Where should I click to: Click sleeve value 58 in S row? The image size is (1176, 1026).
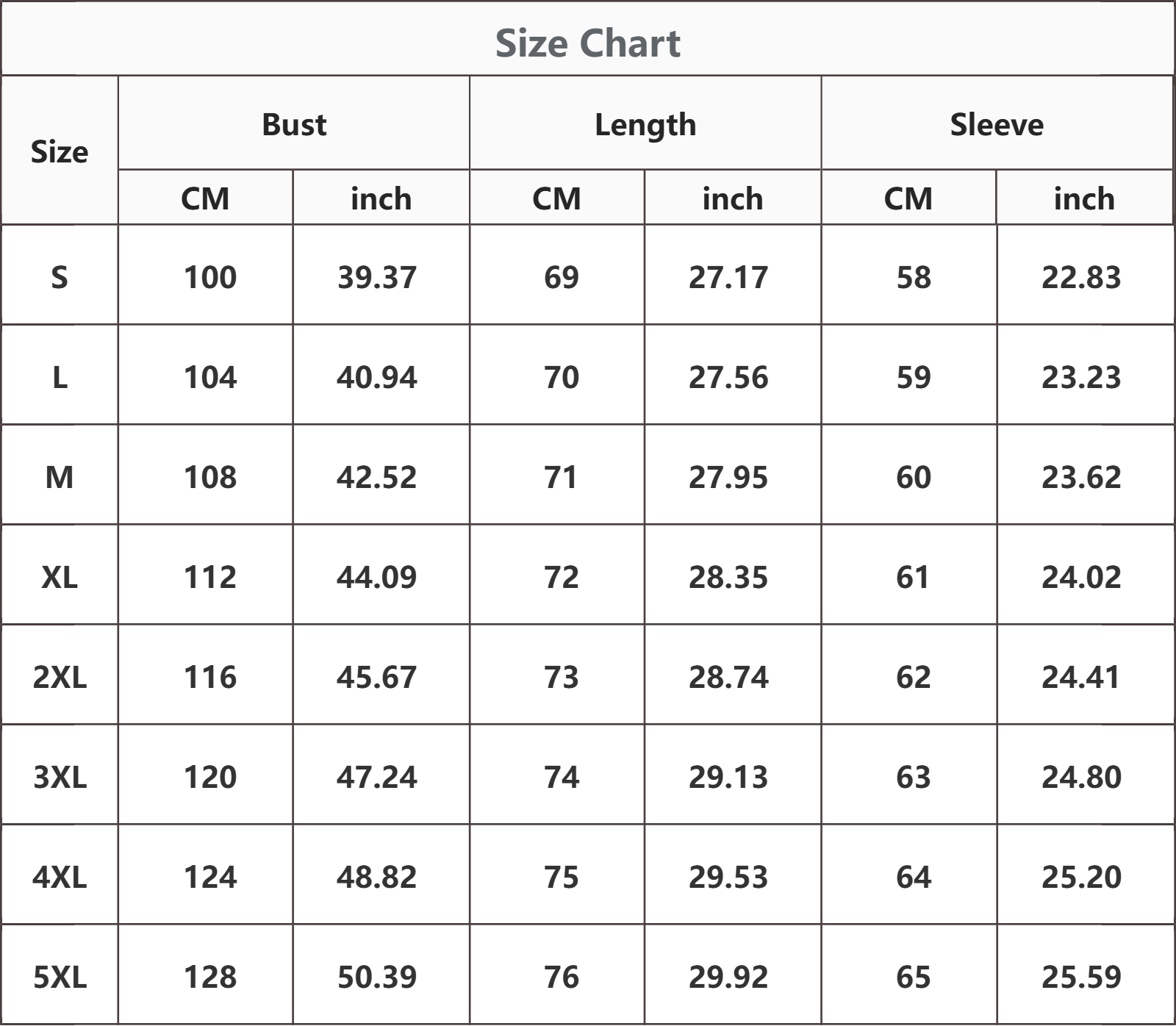pos(914,277)
